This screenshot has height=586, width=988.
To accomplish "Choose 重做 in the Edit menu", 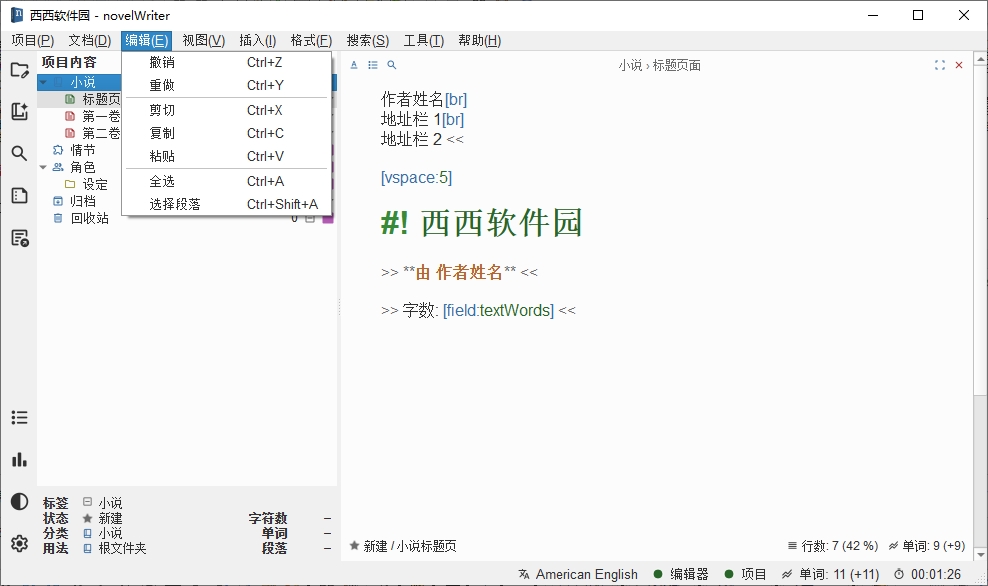I will 227,85.
